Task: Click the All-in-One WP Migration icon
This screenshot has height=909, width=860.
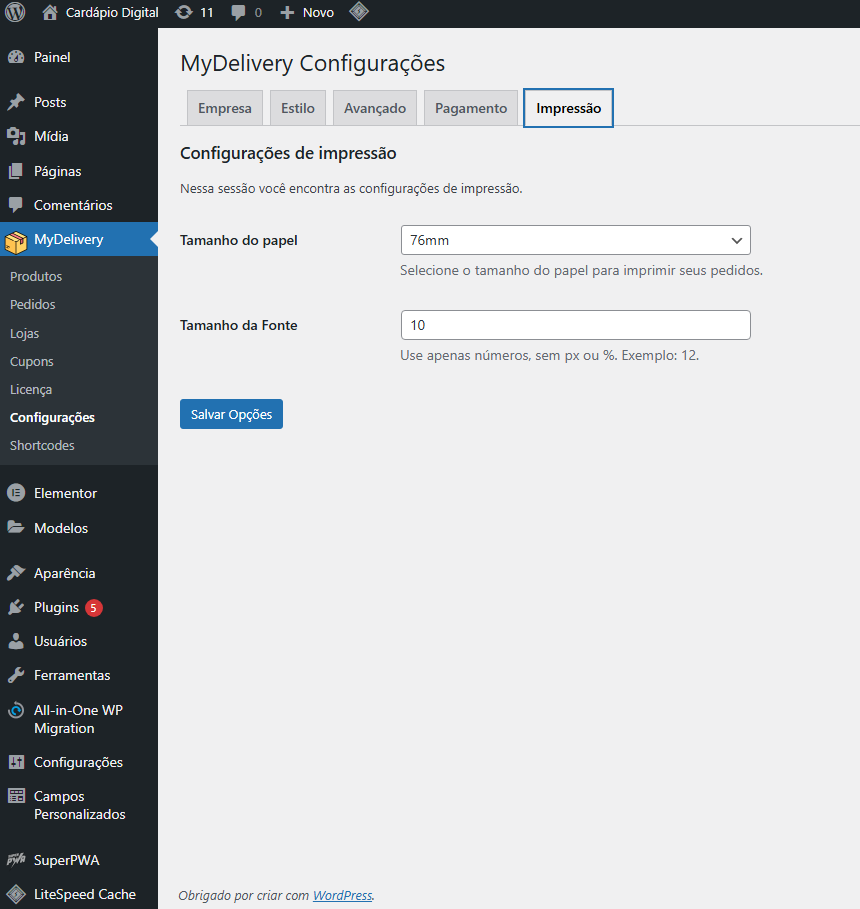Action: point(16,711)
